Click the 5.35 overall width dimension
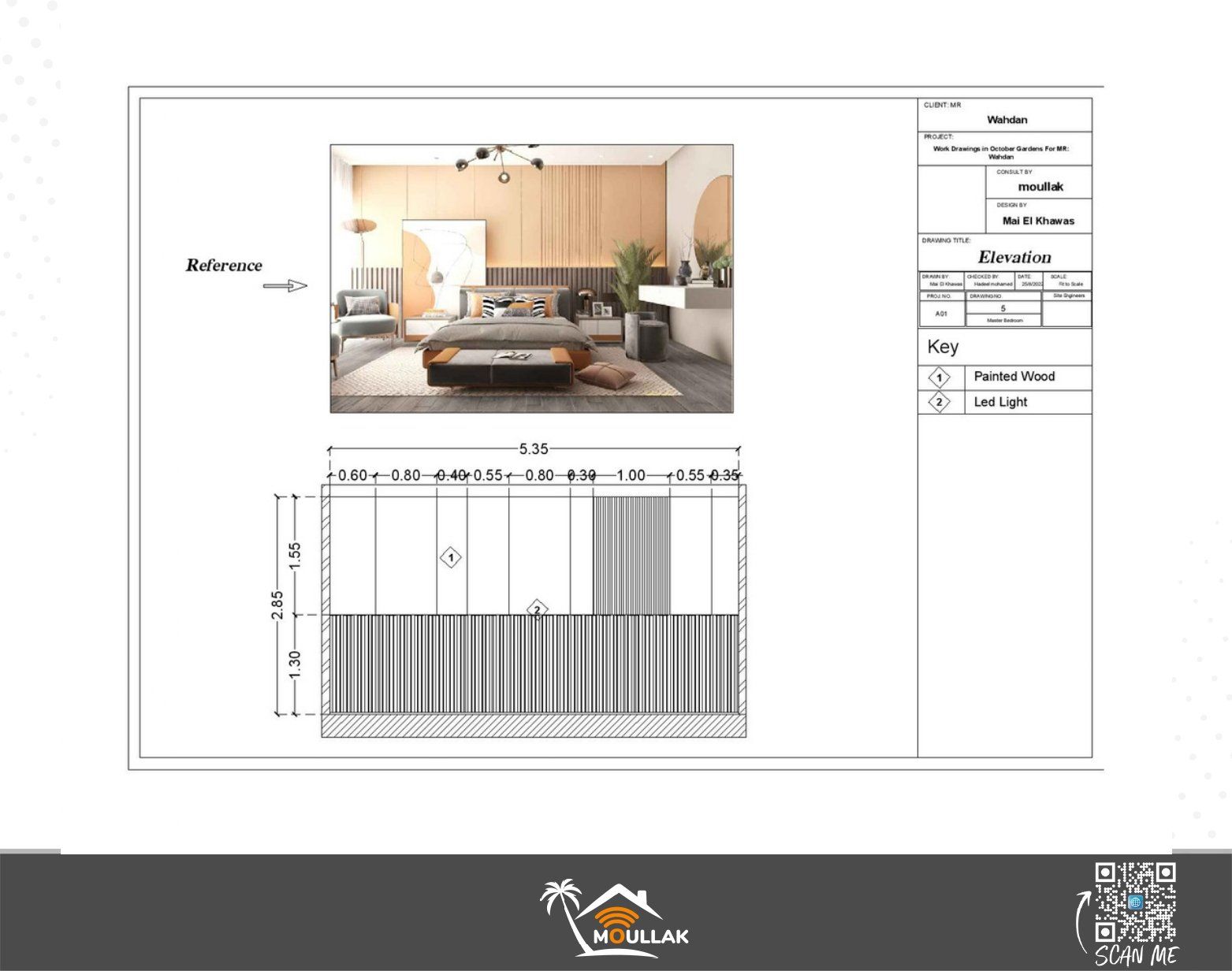1232x971 pixels. (533, 449)
